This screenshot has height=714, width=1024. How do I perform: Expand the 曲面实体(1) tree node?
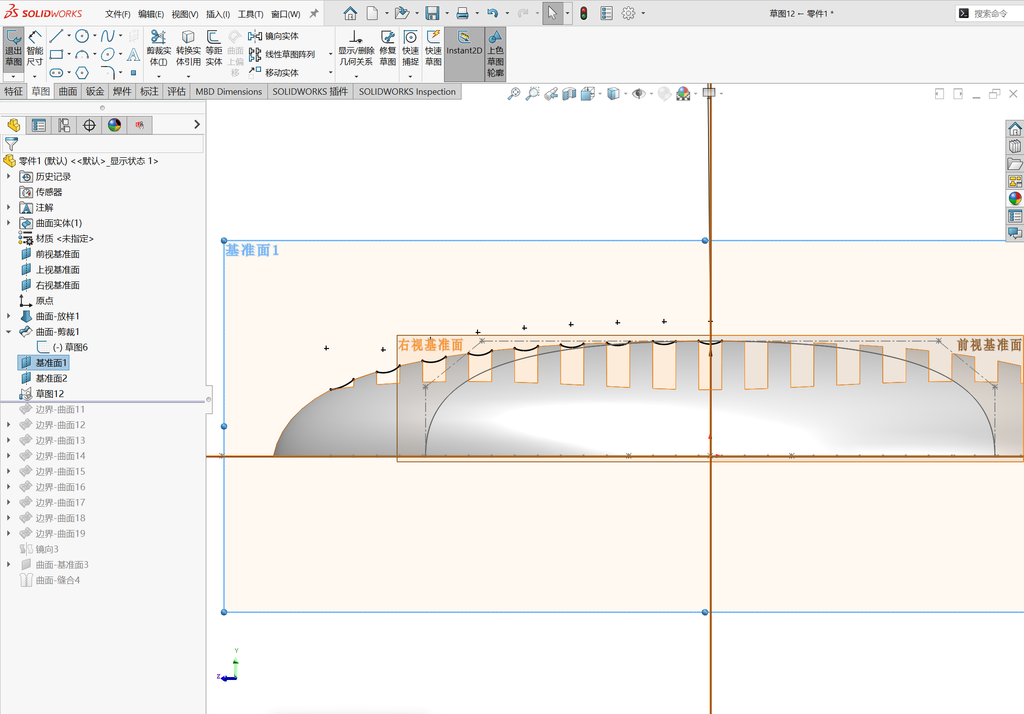[8, 223]
